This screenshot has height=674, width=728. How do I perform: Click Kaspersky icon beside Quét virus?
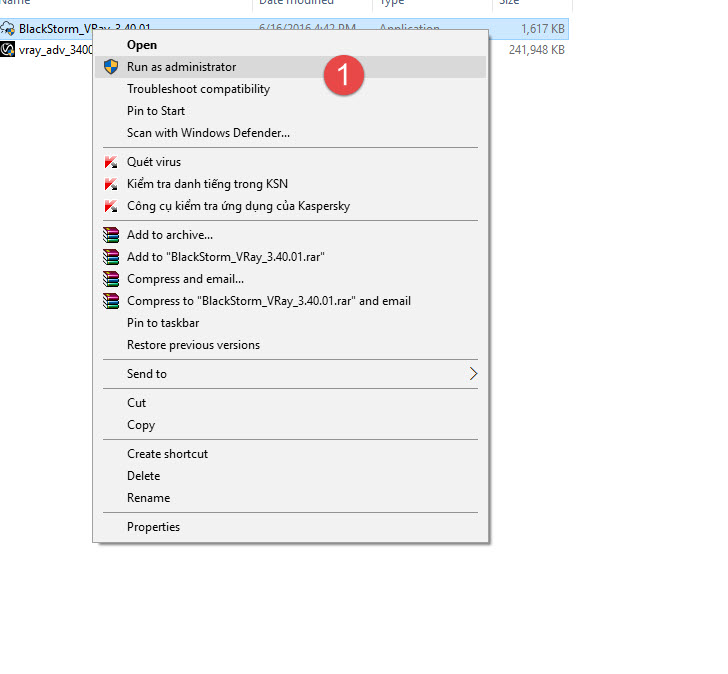point(111,162)
